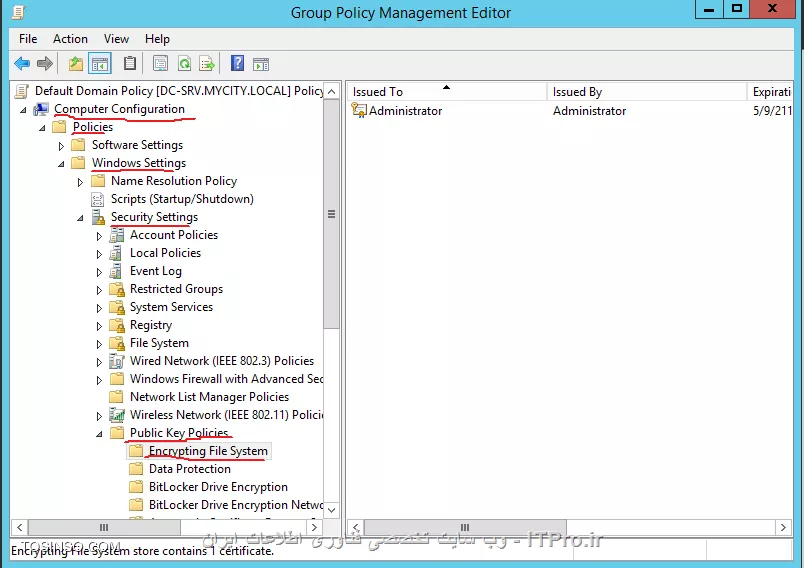Click the Local Policies icon
The width and height of the screenshot is (804, 568).
pyautogui.click(x=116, y=253)
